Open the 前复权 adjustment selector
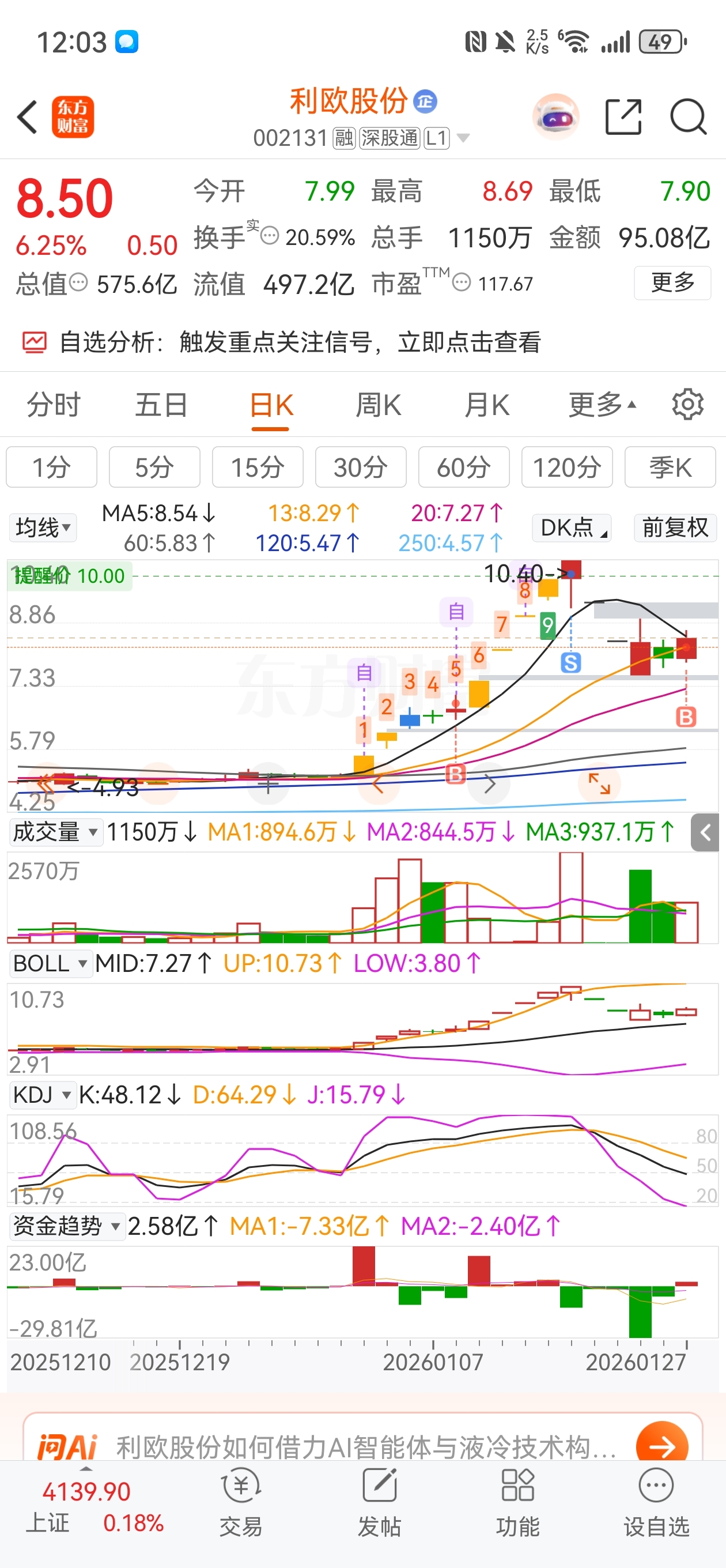726x1568 pixels. tap(675, 527)
